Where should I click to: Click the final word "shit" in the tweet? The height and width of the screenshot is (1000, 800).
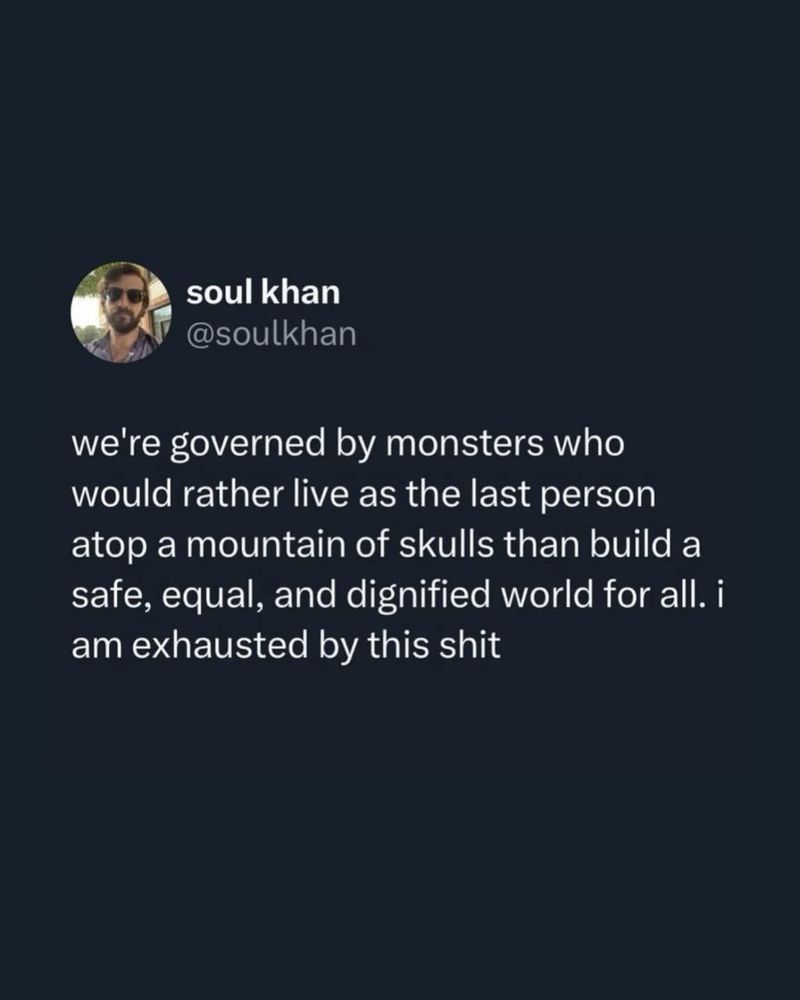pos(470,645)
